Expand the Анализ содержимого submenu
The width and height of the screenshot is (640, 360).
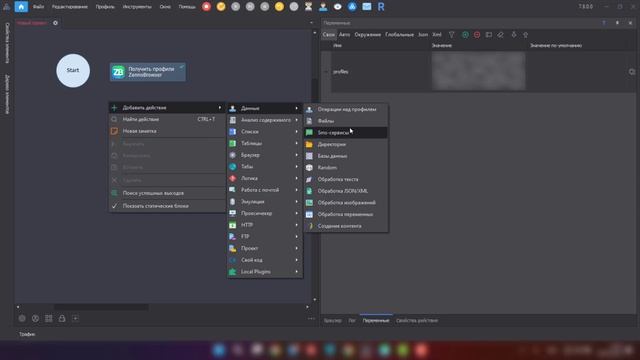point(265,120)
